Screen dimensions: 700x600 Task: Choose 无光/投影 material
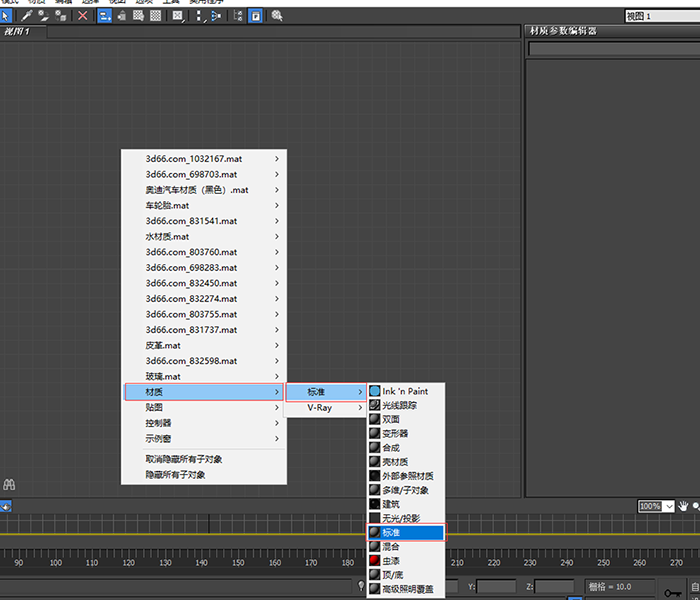pos(406,518)
